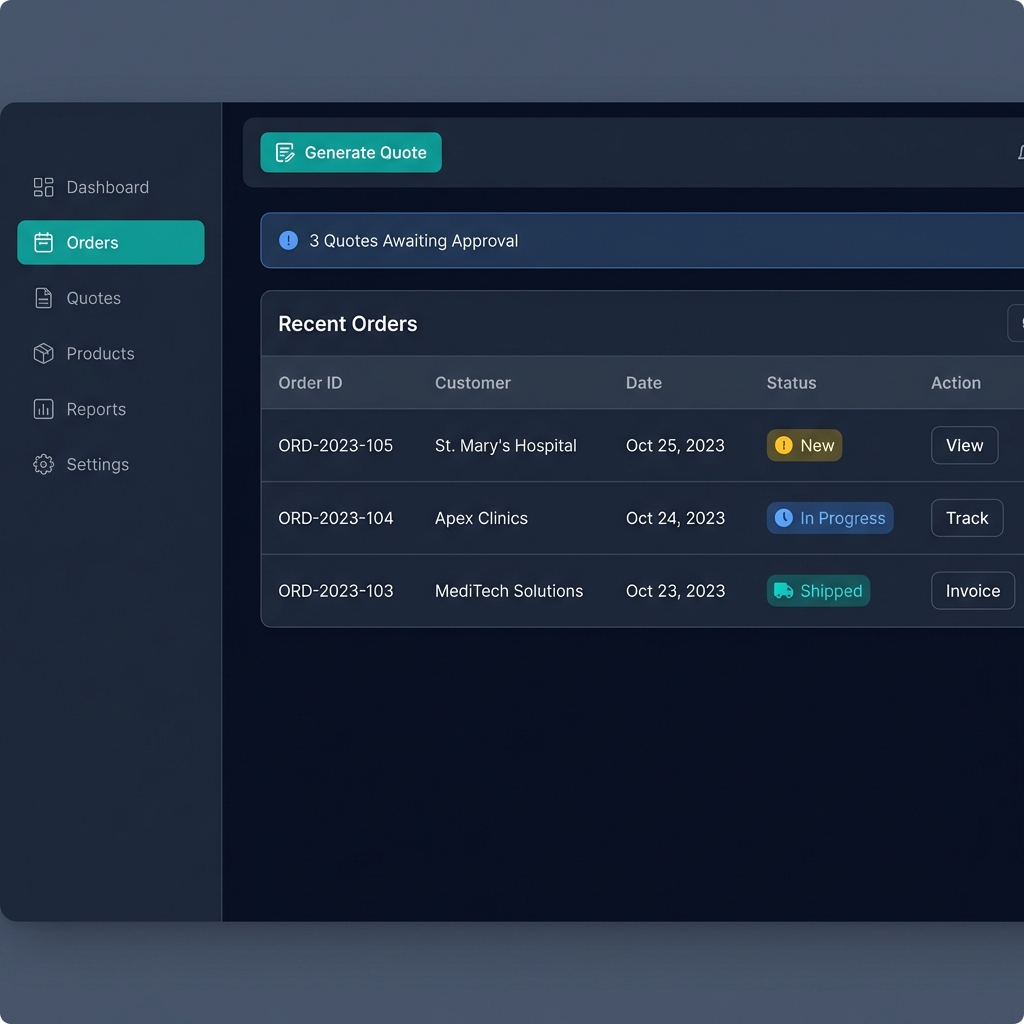Click customer St. Mary's Hospital
This screenshot has height=1024, width=1024.
pos(505,445)
